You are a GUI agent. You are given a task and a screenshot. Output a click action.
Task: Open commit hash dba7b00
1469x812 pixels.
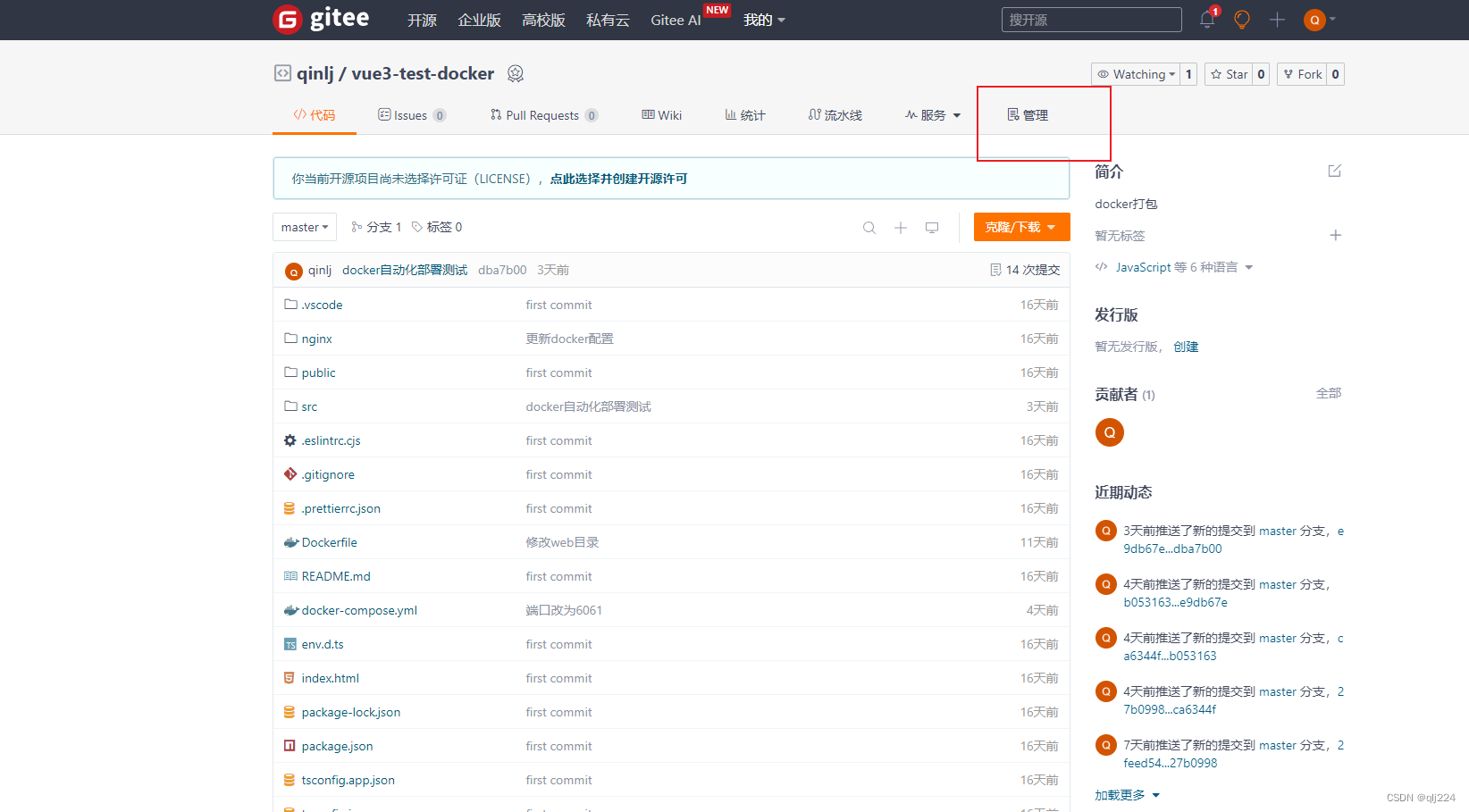point(502,270)
